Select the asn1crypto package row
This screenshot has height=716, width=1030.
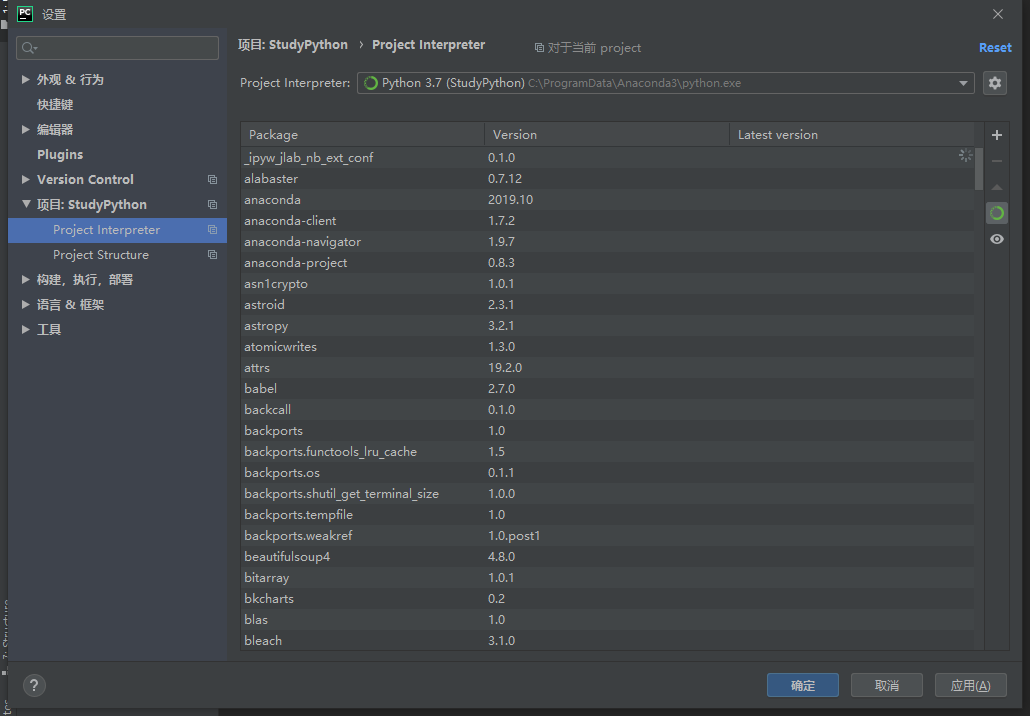[608, 284]
